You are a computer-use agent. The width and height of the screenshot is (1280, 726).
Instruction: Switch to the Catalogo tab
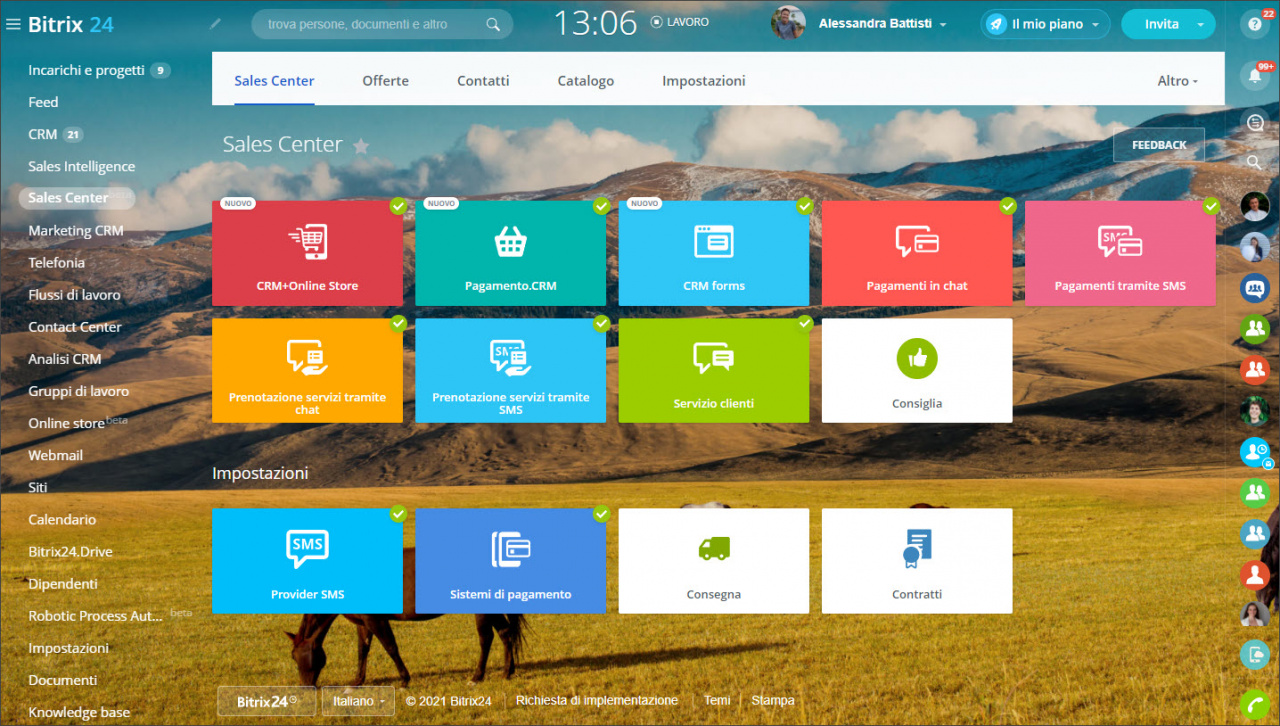[x=586, y=81]
